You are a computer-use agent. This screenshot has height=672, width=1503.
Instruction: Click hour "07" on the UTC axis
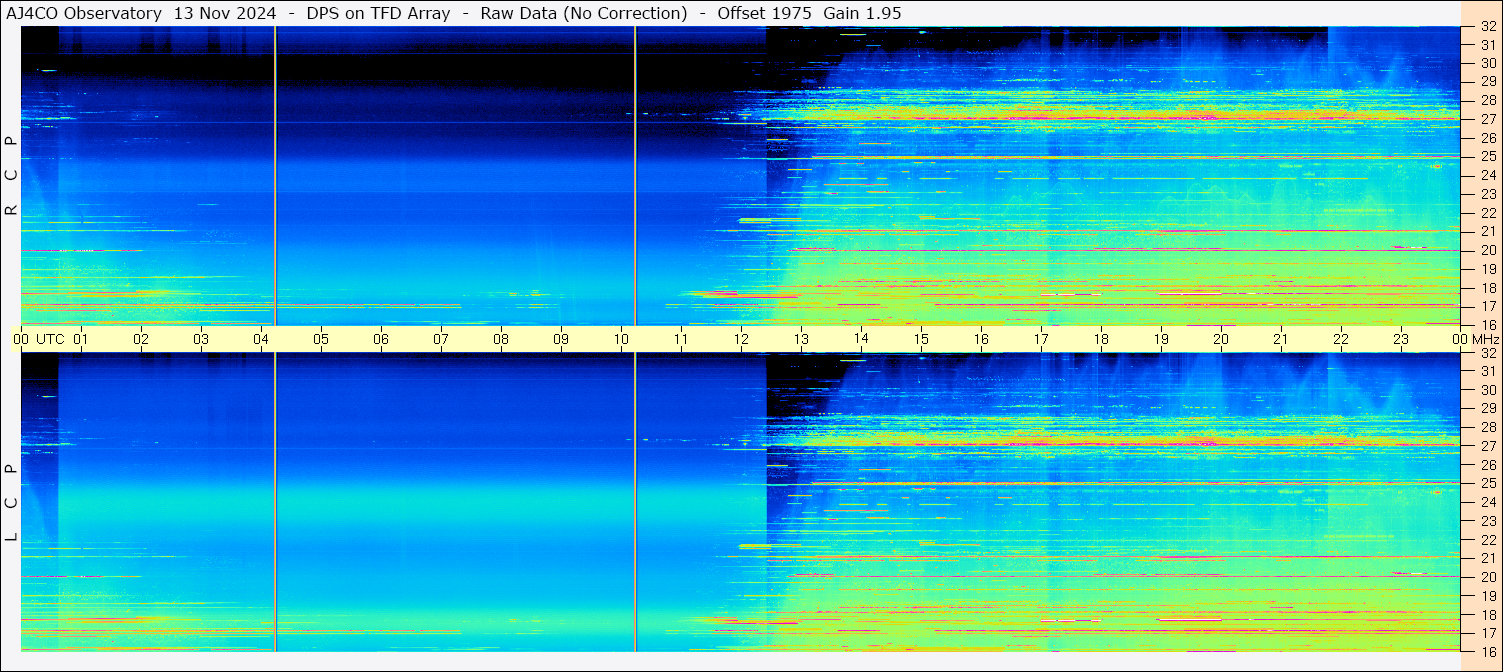(x=441, y=339)
